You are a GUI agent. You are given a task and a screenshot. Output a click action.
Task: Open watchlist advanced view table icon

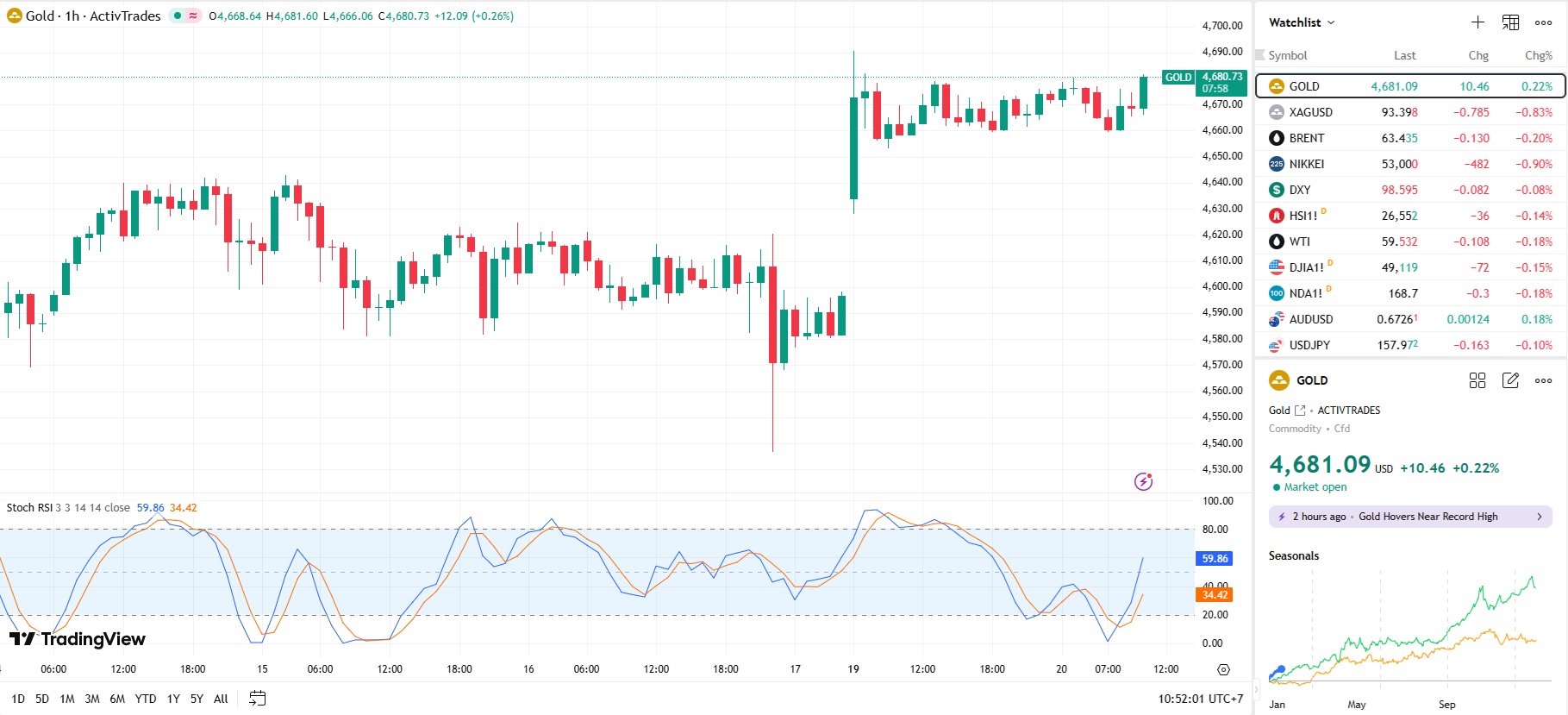[1510, 22]
